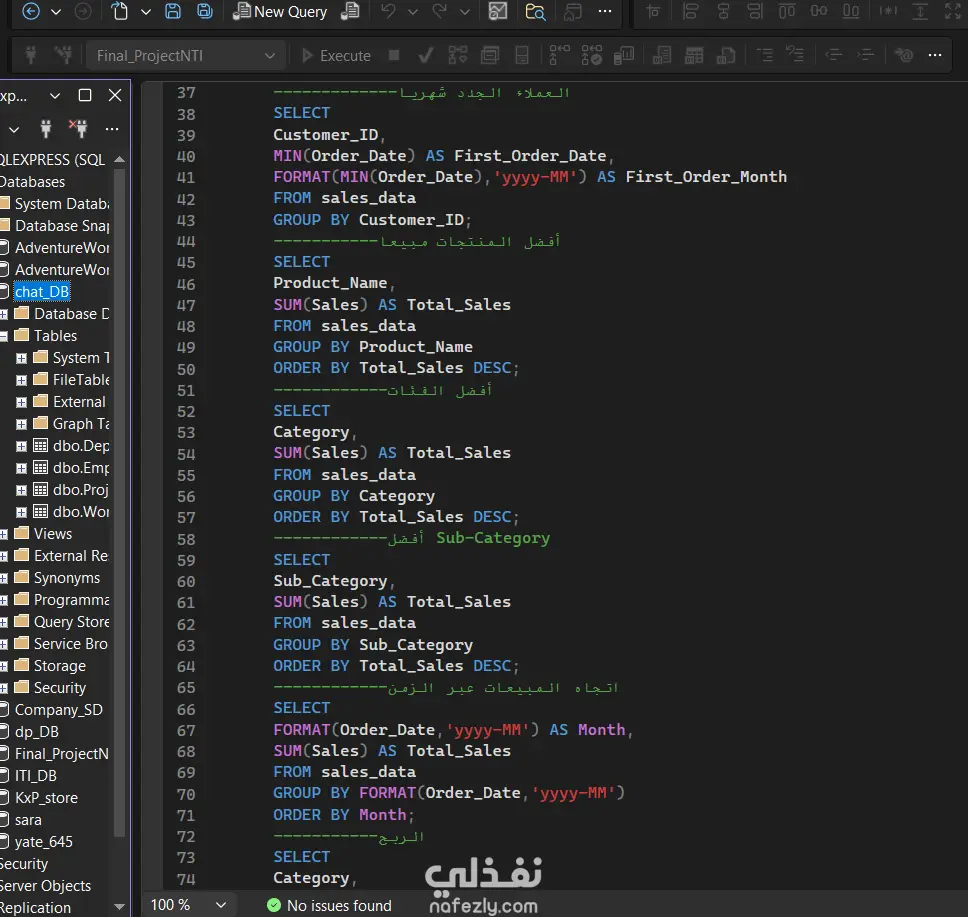Click the Connect plug icon in Object Explorer
The image size is (968, 917).
pos(45,129)
